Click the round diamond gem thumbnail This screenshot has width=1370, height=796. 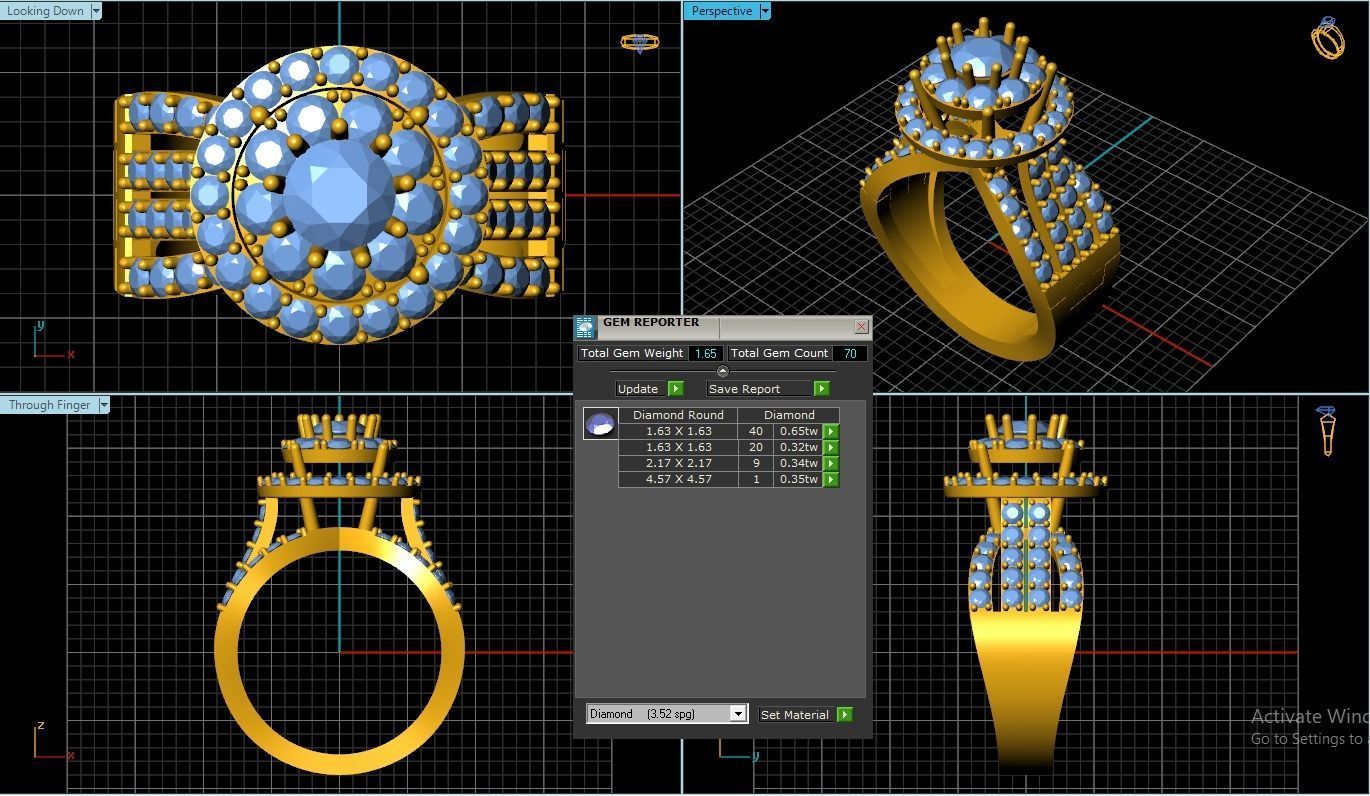[600, 424]
